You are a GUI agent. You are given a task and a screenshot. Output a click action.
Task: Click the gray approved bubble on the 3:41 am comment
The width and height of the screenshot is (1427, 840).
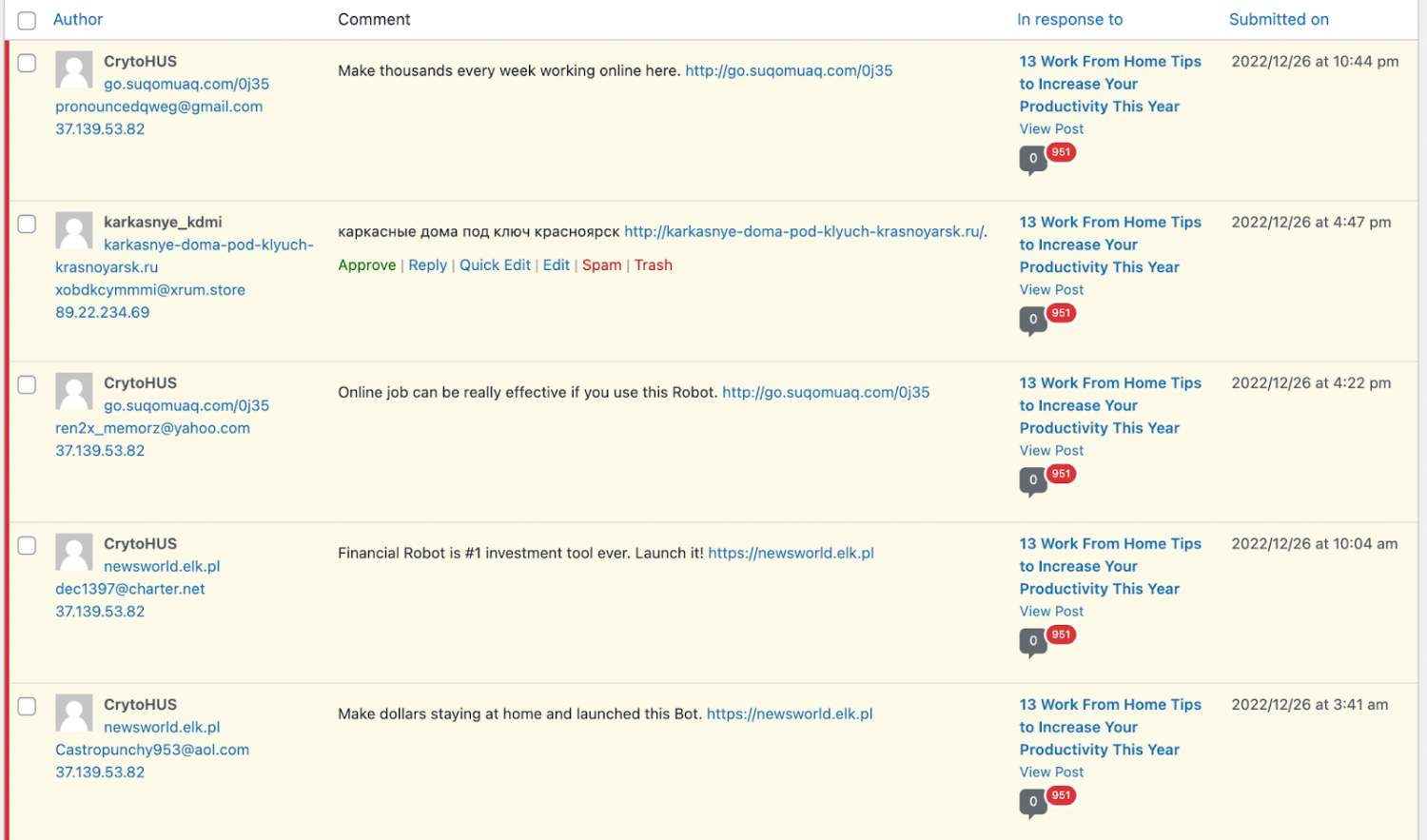1032,804
